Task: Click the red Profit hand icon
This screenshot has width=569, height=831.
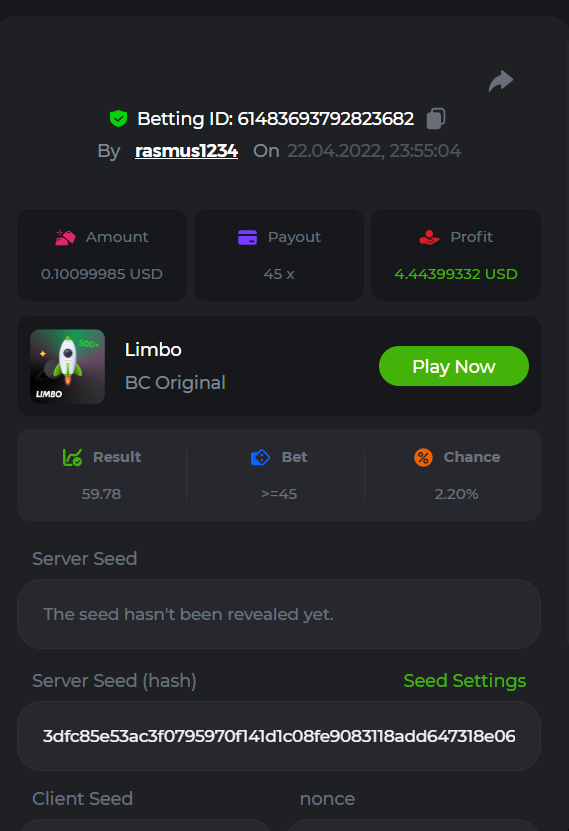Action: click(429, 237)
